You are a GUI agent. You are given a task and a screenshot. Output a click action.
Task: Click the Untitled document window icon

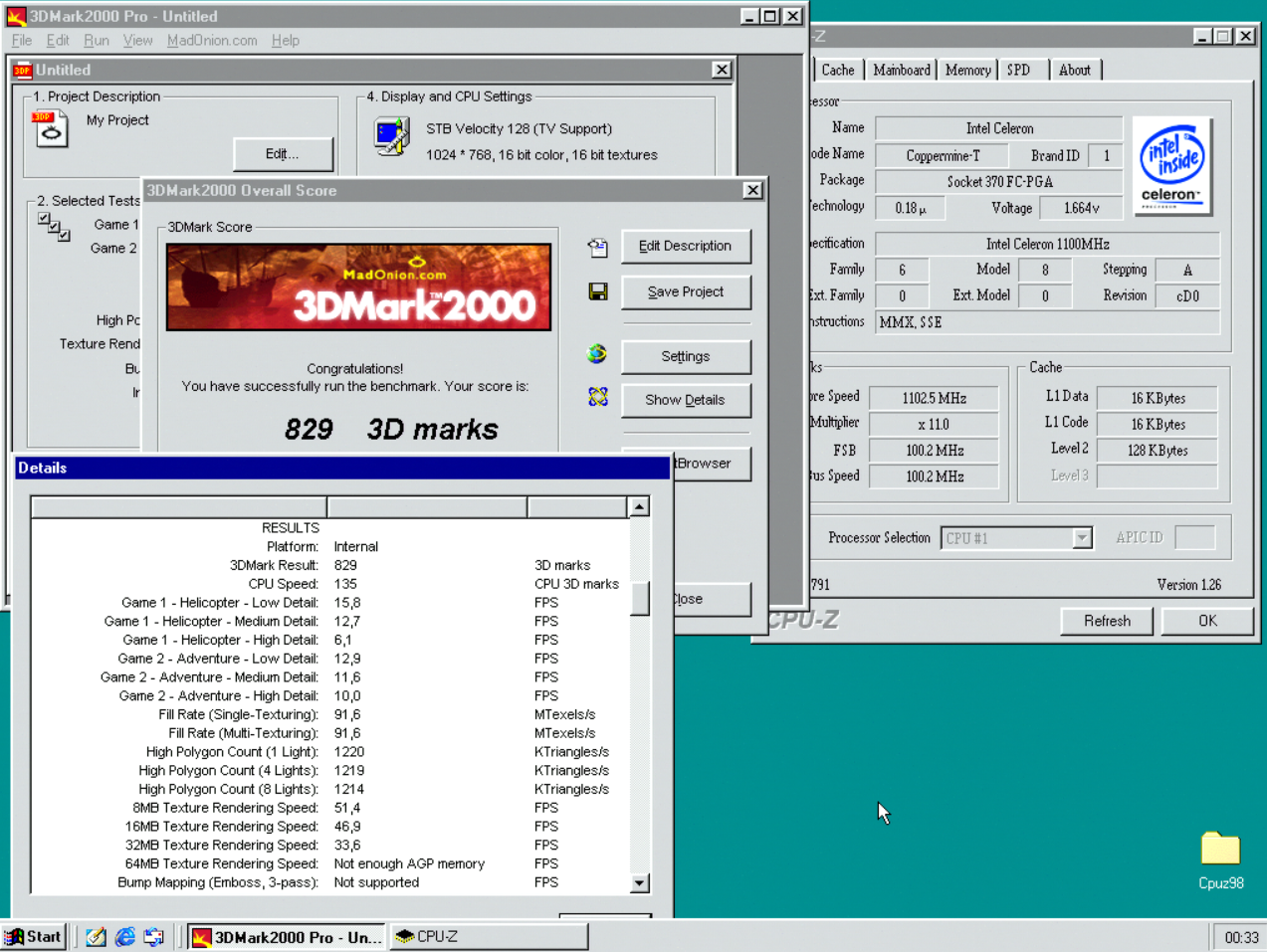(x=23, y=70)
